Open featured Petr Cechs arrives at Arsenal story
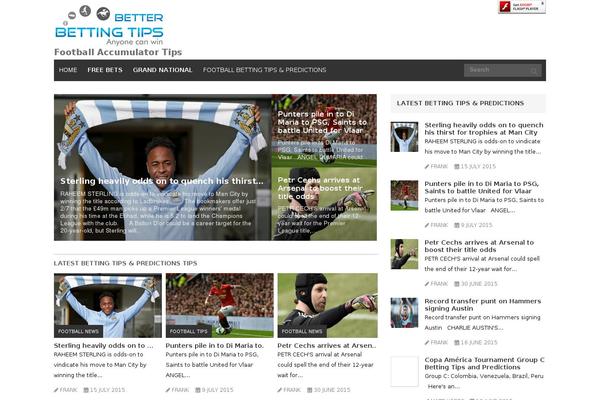The width and height of the screenshot is (600, 400). click(x=320, y=188)
